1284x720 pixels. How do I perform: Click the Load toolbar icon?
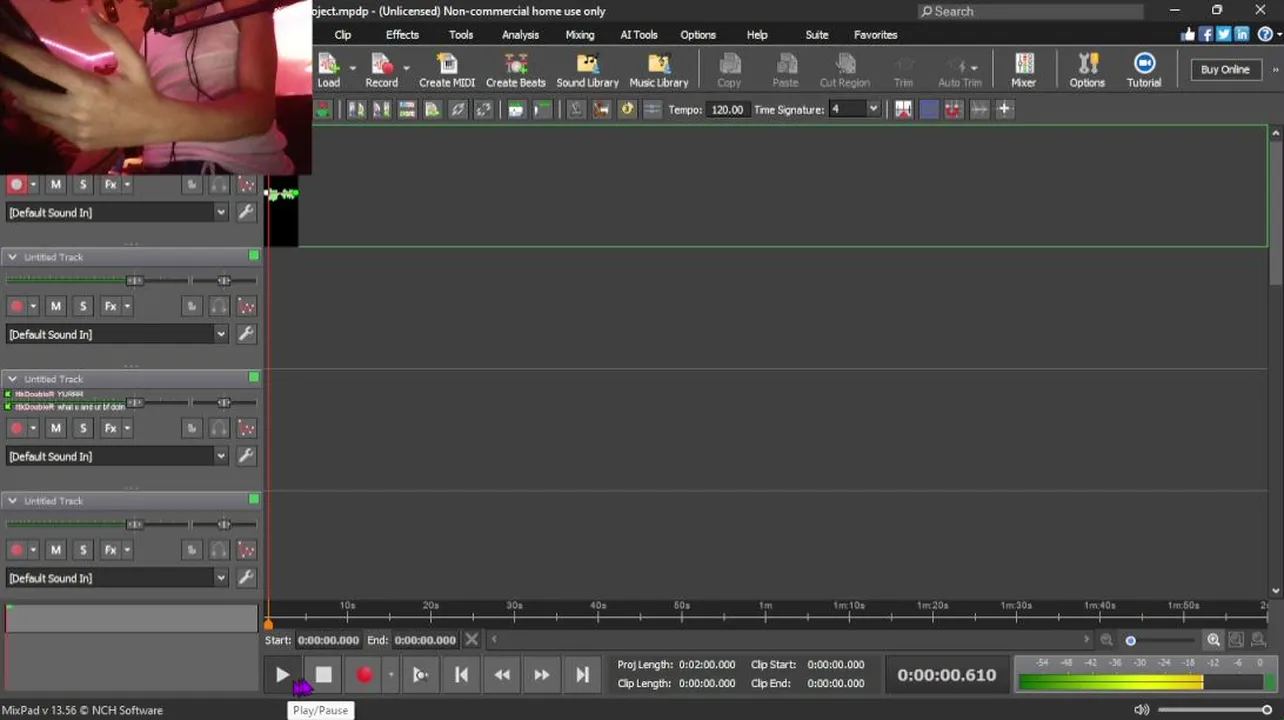[x=328, y=70]
